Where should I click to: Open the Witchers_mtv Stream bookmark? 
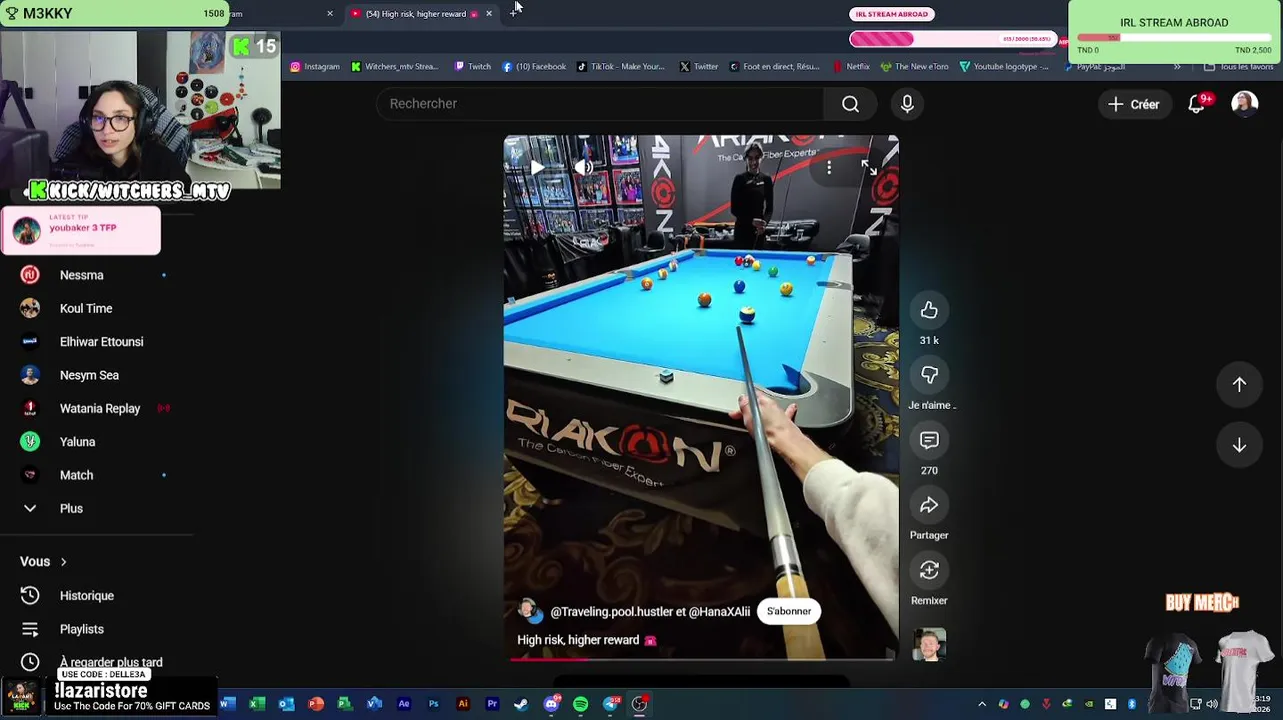[x=395, y=67]
